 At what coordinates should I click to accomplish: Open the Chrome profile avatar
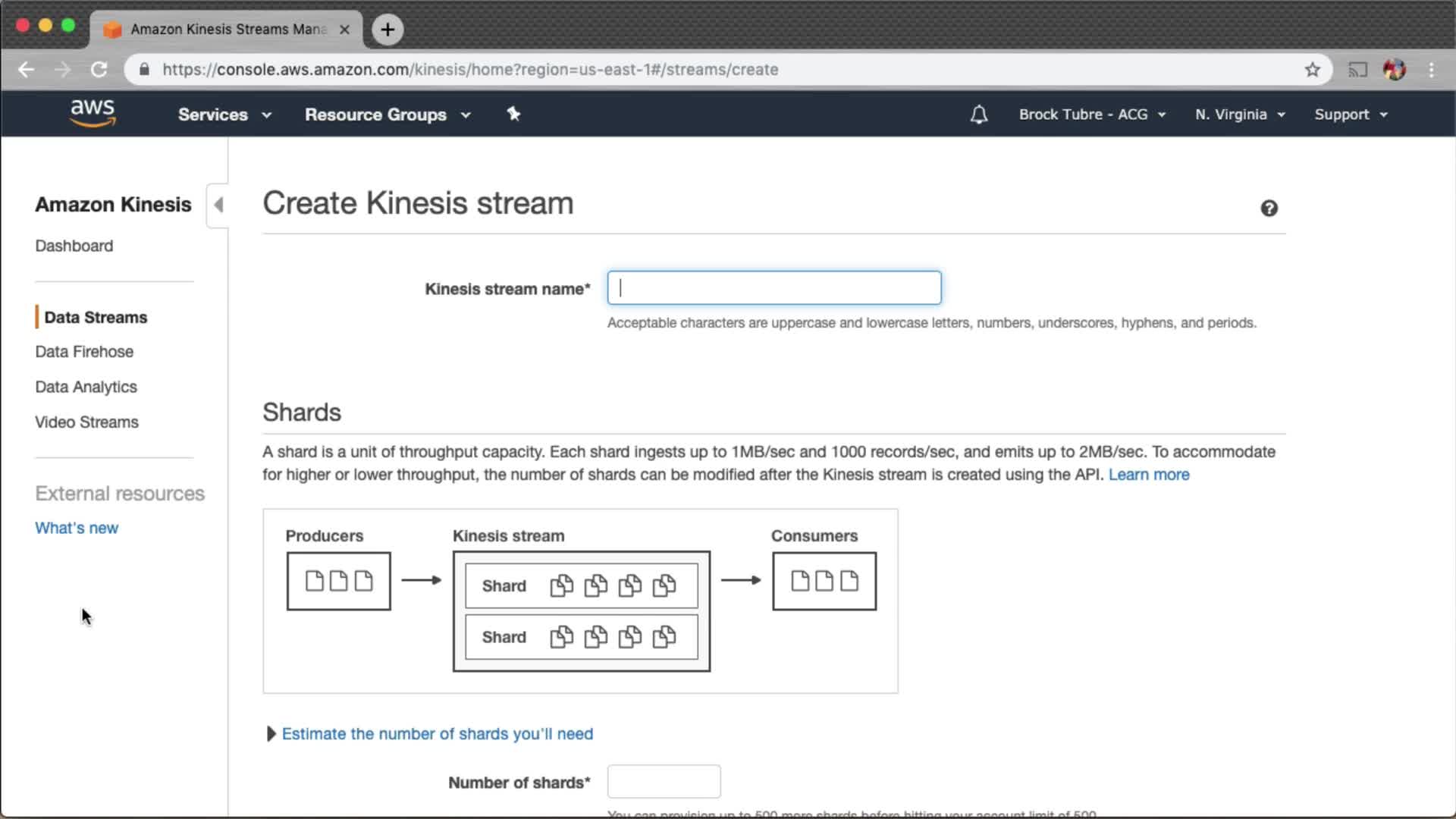[x=1394, y=70]
